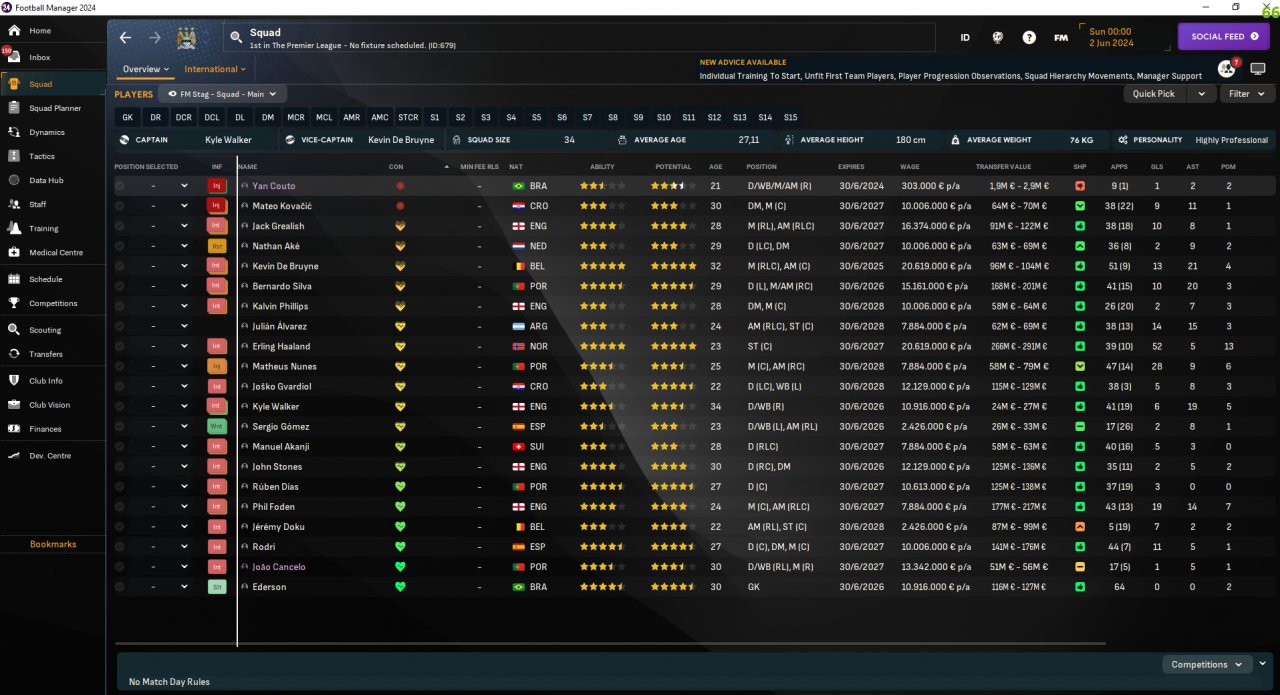Open Dev. Centre in sidebar

coord(49,455)
